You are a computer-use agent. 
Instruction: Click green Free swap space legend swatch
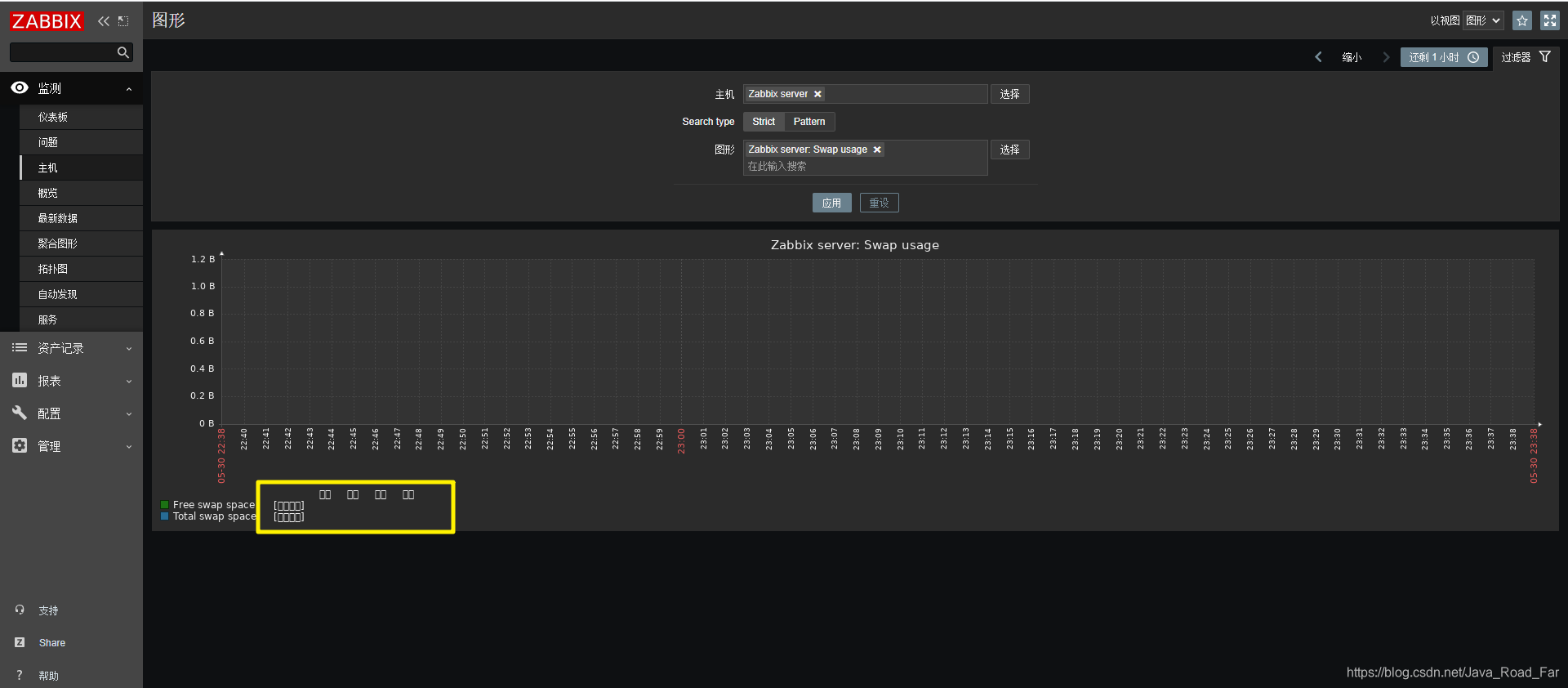(x=165, y=505)
